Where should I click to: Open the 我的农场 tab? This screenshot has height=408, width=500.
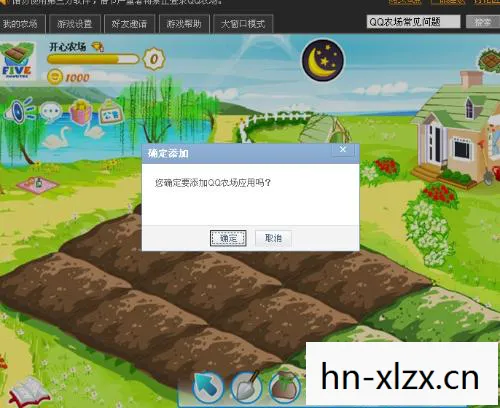(x=21, y=24)
